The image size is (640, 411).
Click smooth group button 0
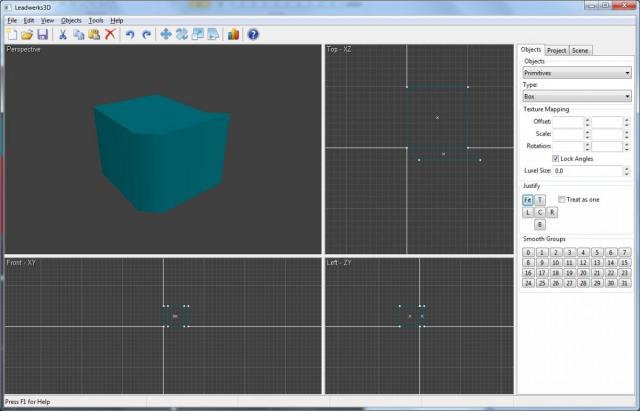point(527,253)
